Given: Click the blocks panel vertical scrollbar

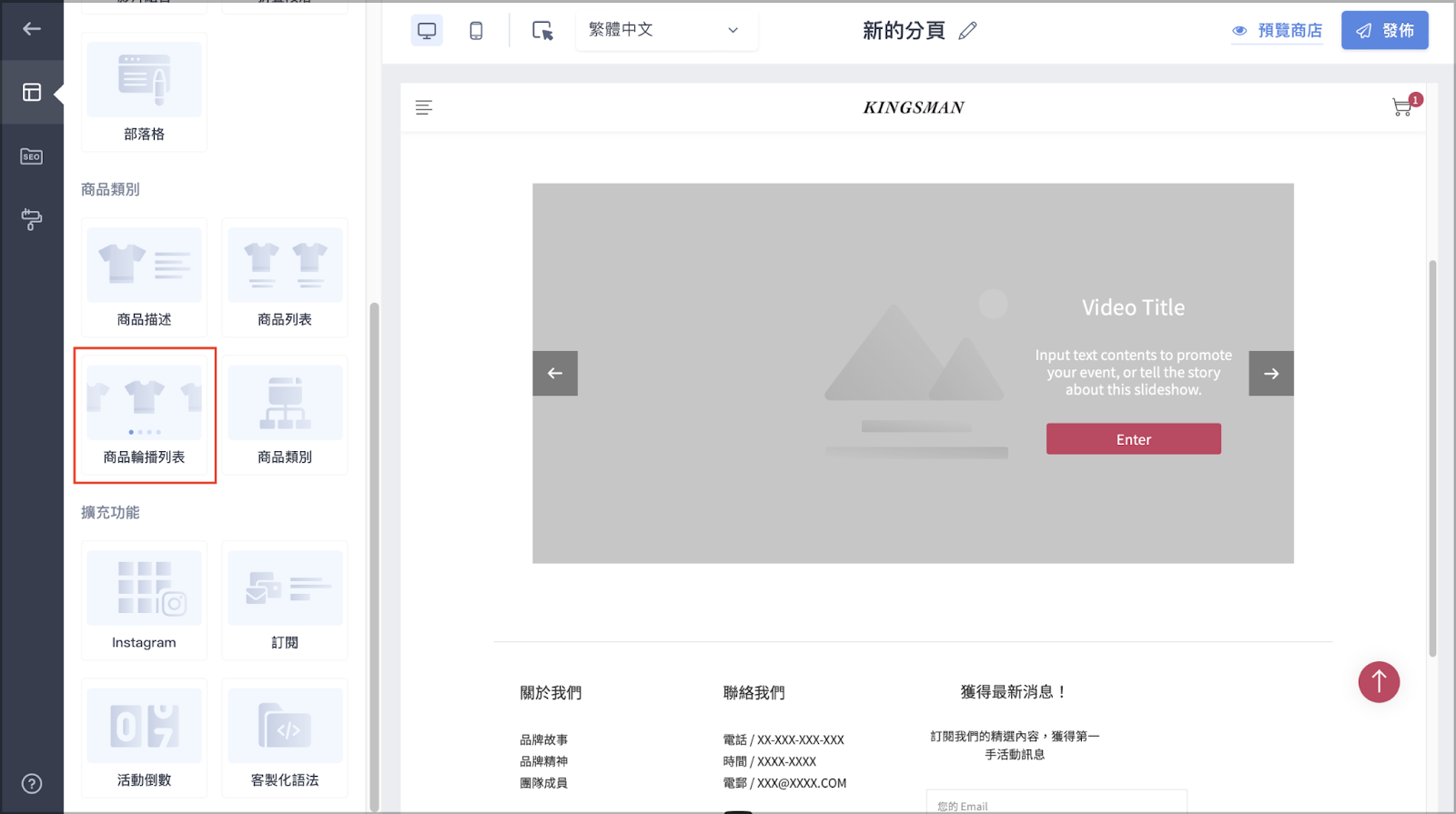Looking at the screenshot, I should pyautogui.click(x=373, y=555).
